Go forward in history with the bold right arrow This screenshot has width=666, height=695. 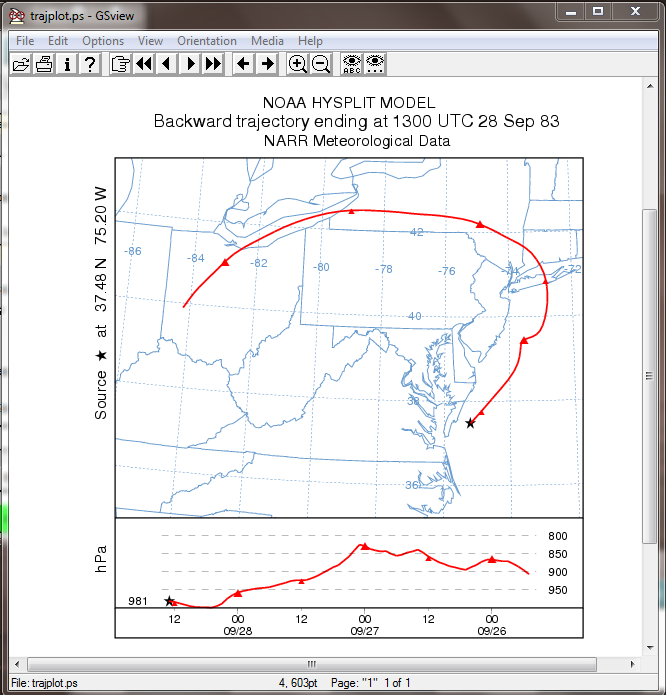267,64
